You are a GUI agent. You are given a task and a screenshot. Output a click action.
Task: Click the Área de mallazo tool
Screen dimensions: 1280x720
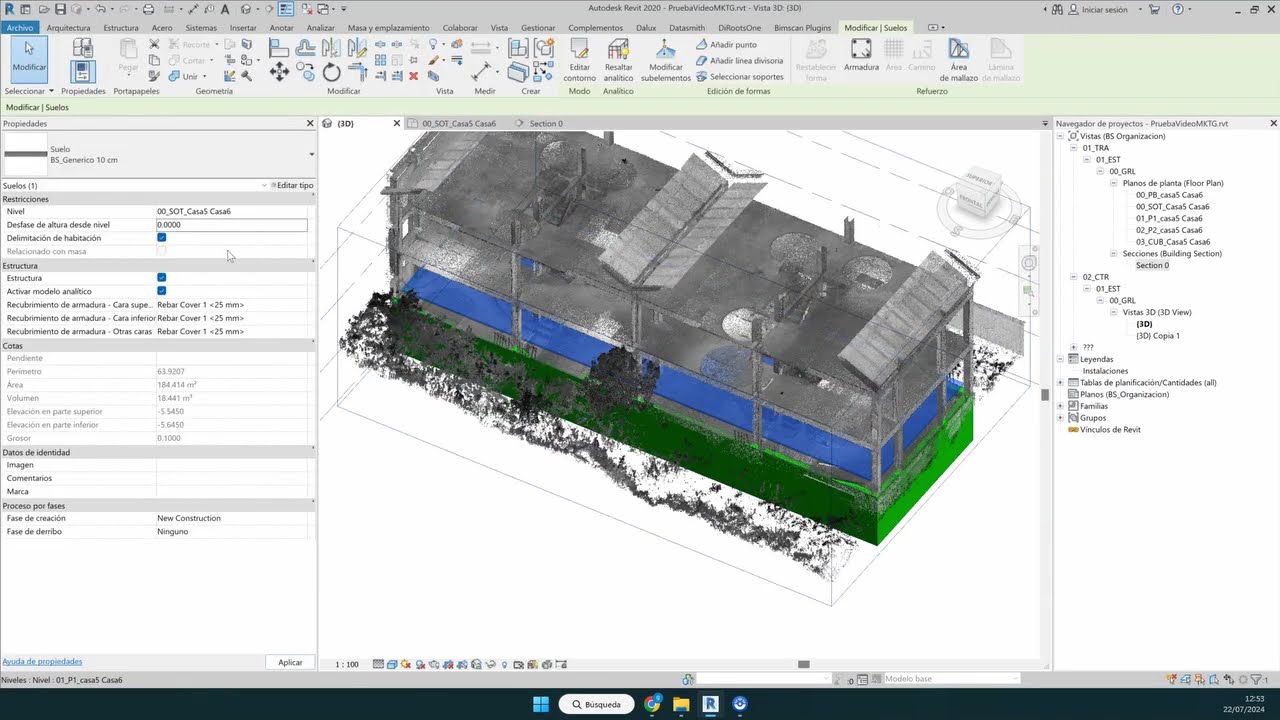[x=958, y=60]
